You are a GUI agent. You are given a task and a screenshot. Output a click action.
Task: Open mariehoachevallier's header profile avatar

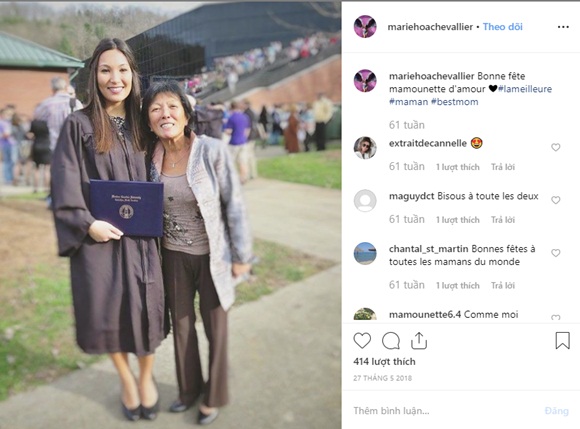pos(365,27)
